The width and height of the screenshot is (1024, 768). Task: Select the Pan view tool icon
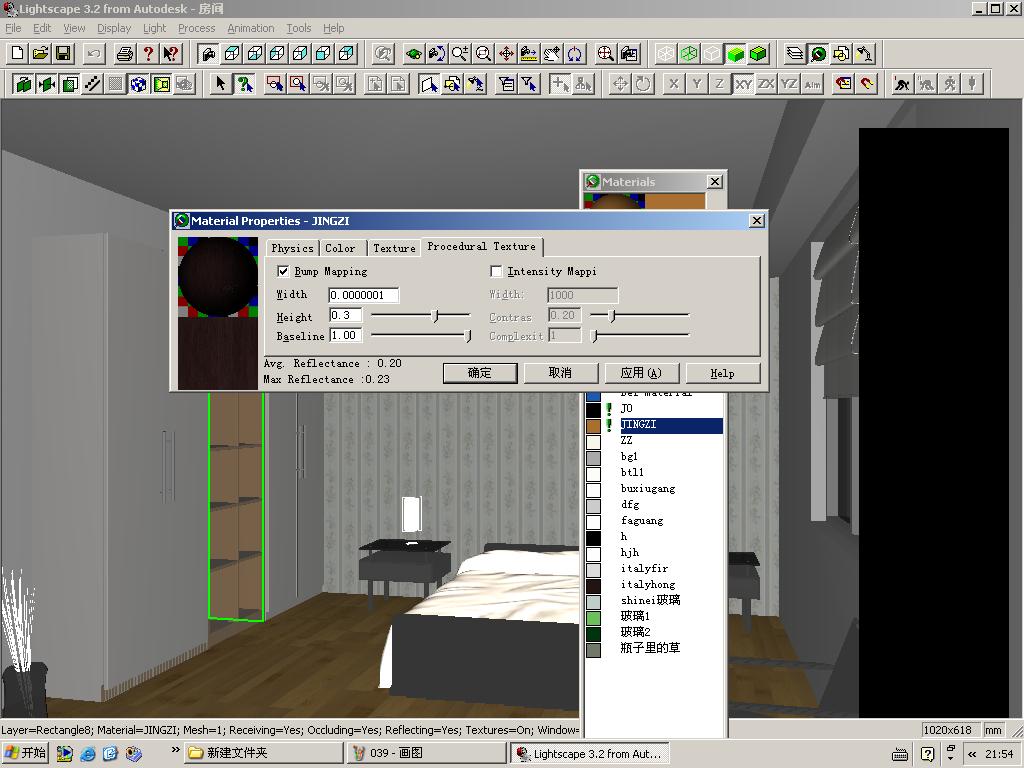coord(506,54)
